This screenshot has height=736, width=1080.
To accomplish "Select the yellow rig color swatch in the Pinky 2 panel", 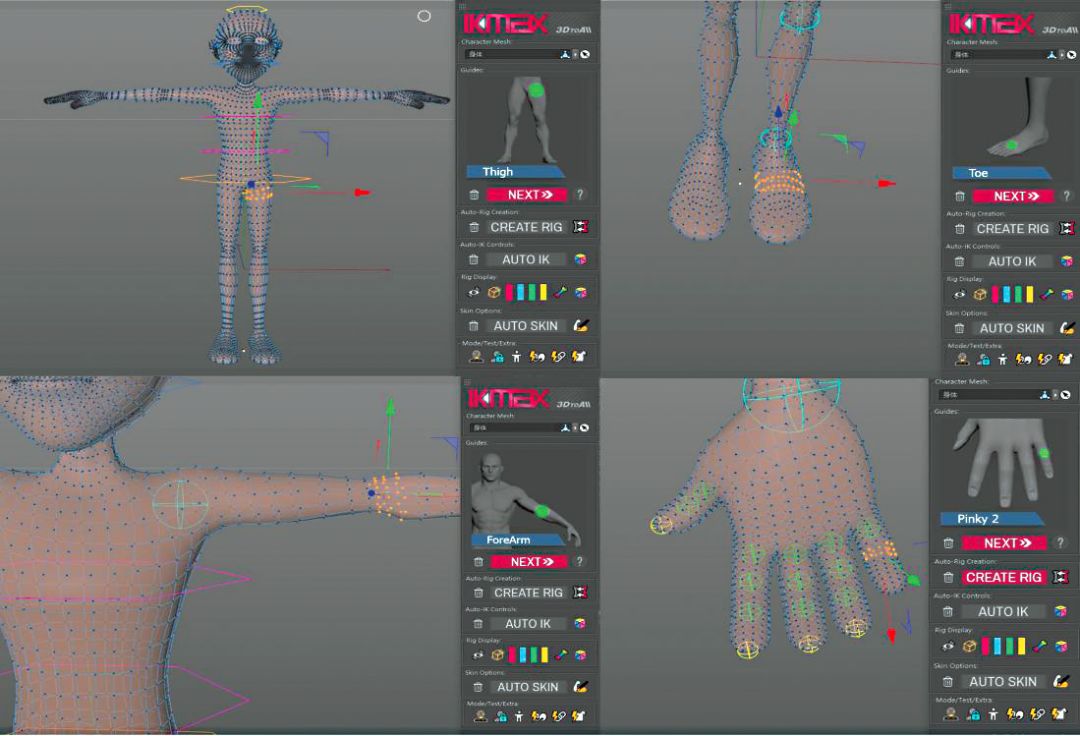I will point(1021,646).
